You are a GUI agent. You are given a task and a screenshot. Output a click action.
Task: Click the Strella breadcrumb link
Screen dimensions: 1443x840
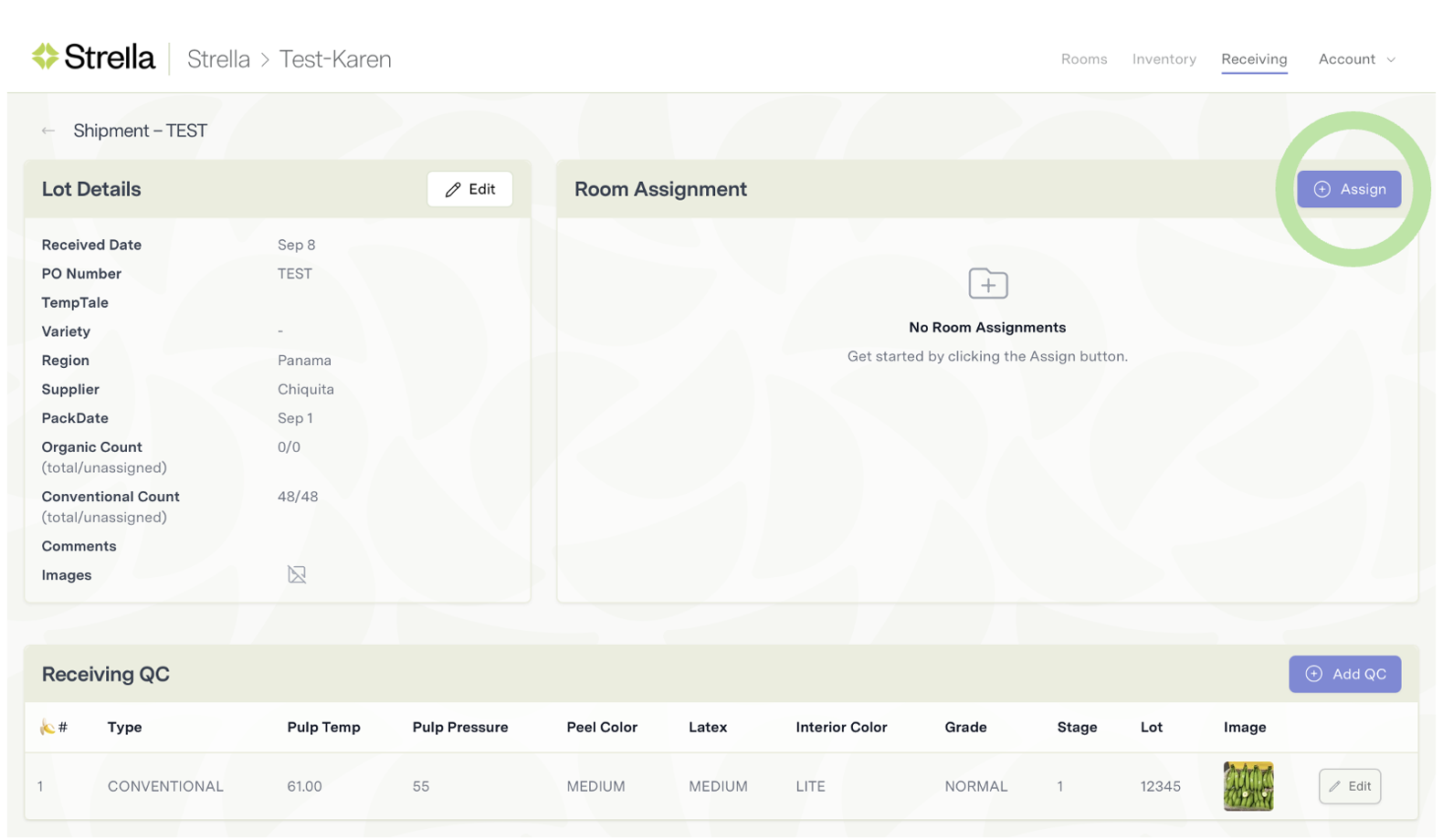218,59
